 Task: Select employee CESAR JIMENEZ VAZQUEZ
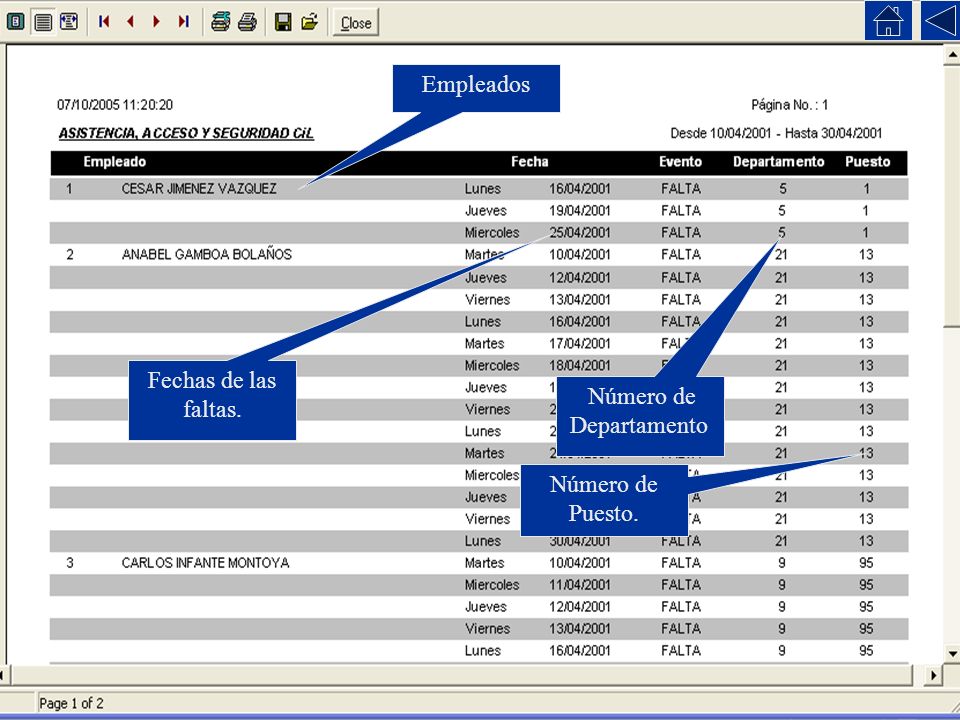click(x=199, y=189)
